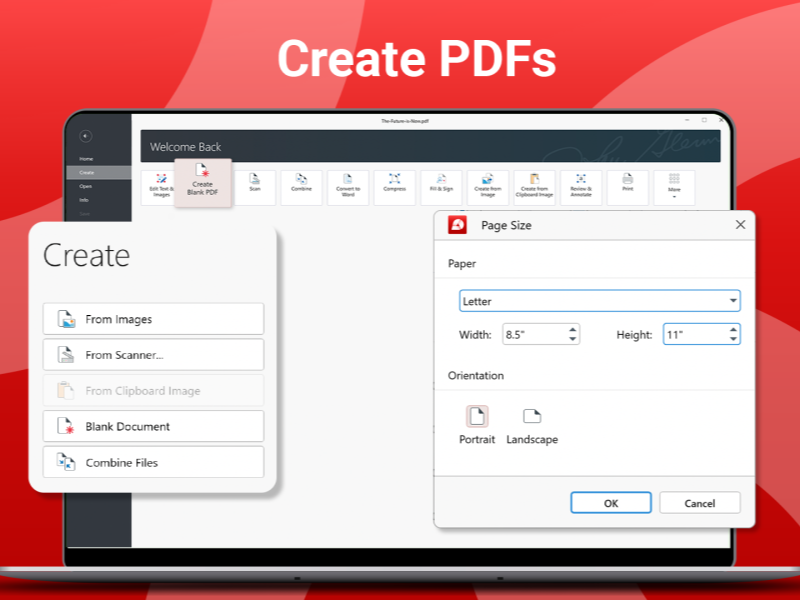Launch the Fill & Sign tool
The image size is (800, 600).
click(441, 187)
